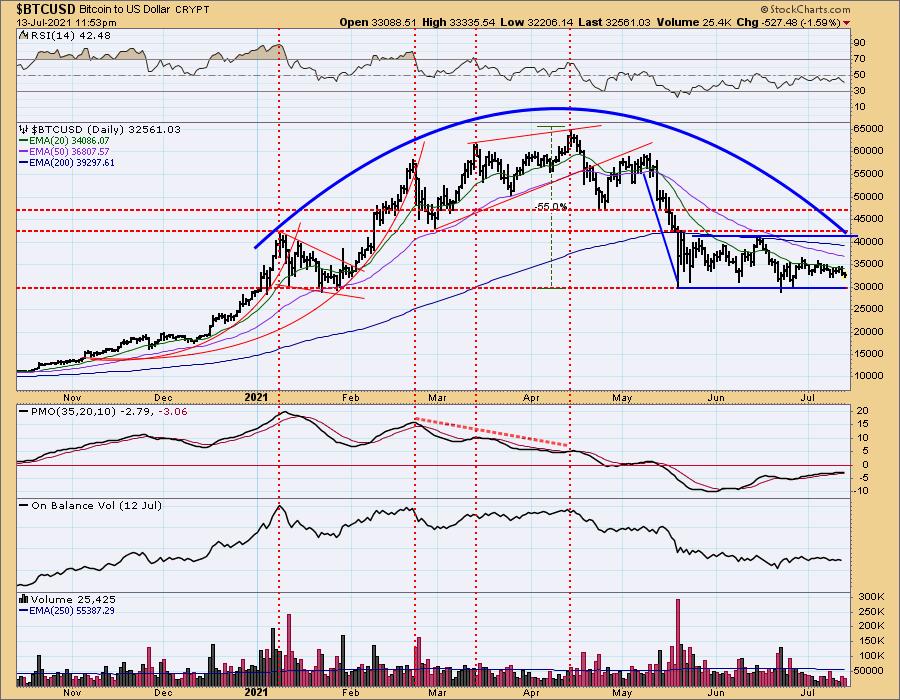Click the bar chart icon beside the $BTCUSD (Daily) legend
Screen dimensions: 900x700
(24, 129)
